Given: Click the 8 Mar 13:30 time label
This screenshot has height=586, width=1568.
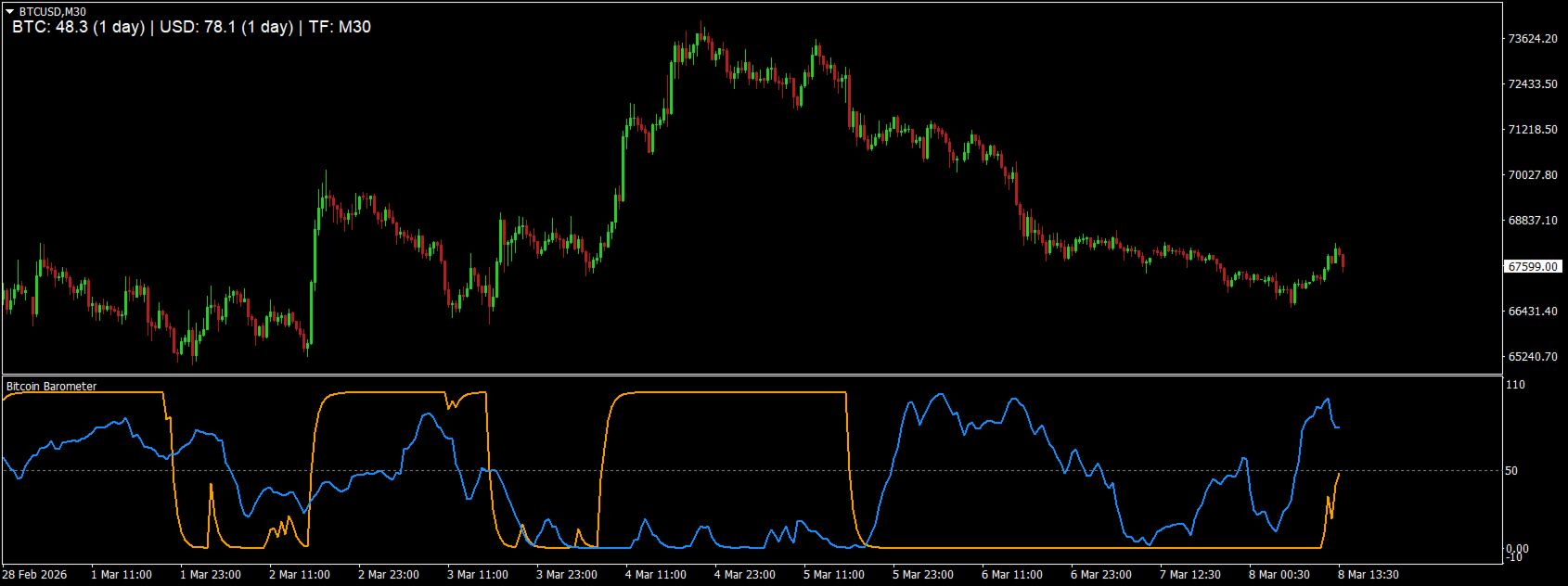Looking at the screenshot, I should pos(1369,575).
